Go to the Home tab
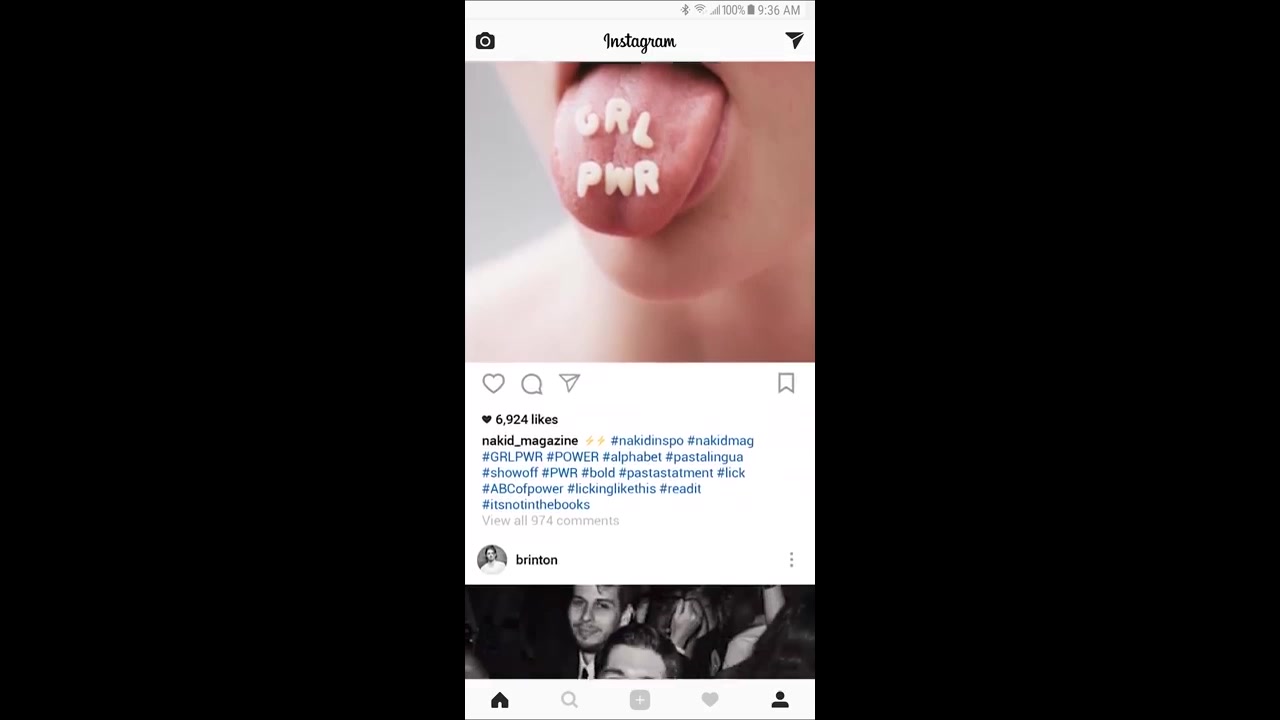 pyautogui.click(x=500, y=700)
